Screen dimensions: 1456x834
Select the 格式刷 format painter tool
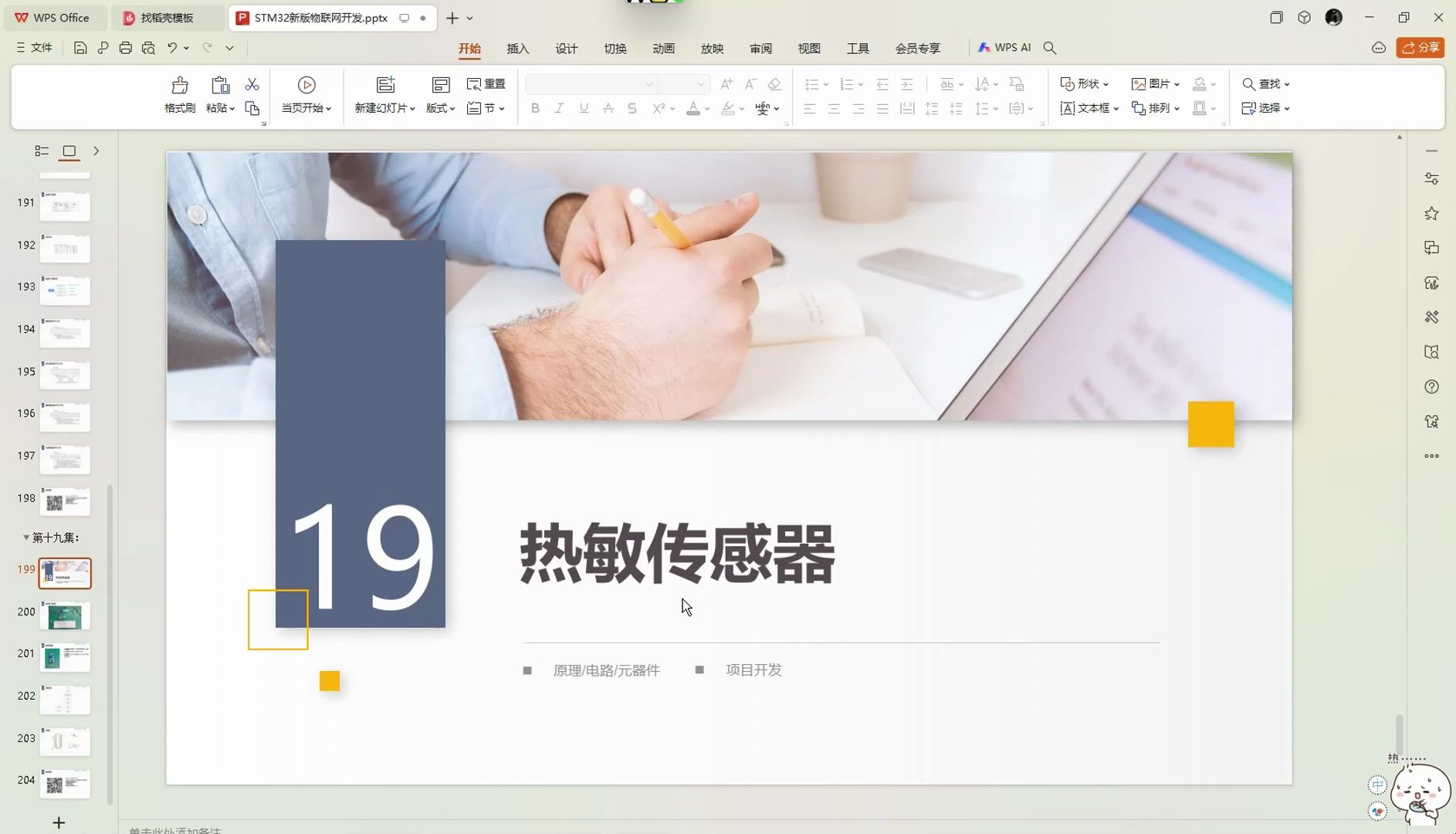(x=178, y=94)
